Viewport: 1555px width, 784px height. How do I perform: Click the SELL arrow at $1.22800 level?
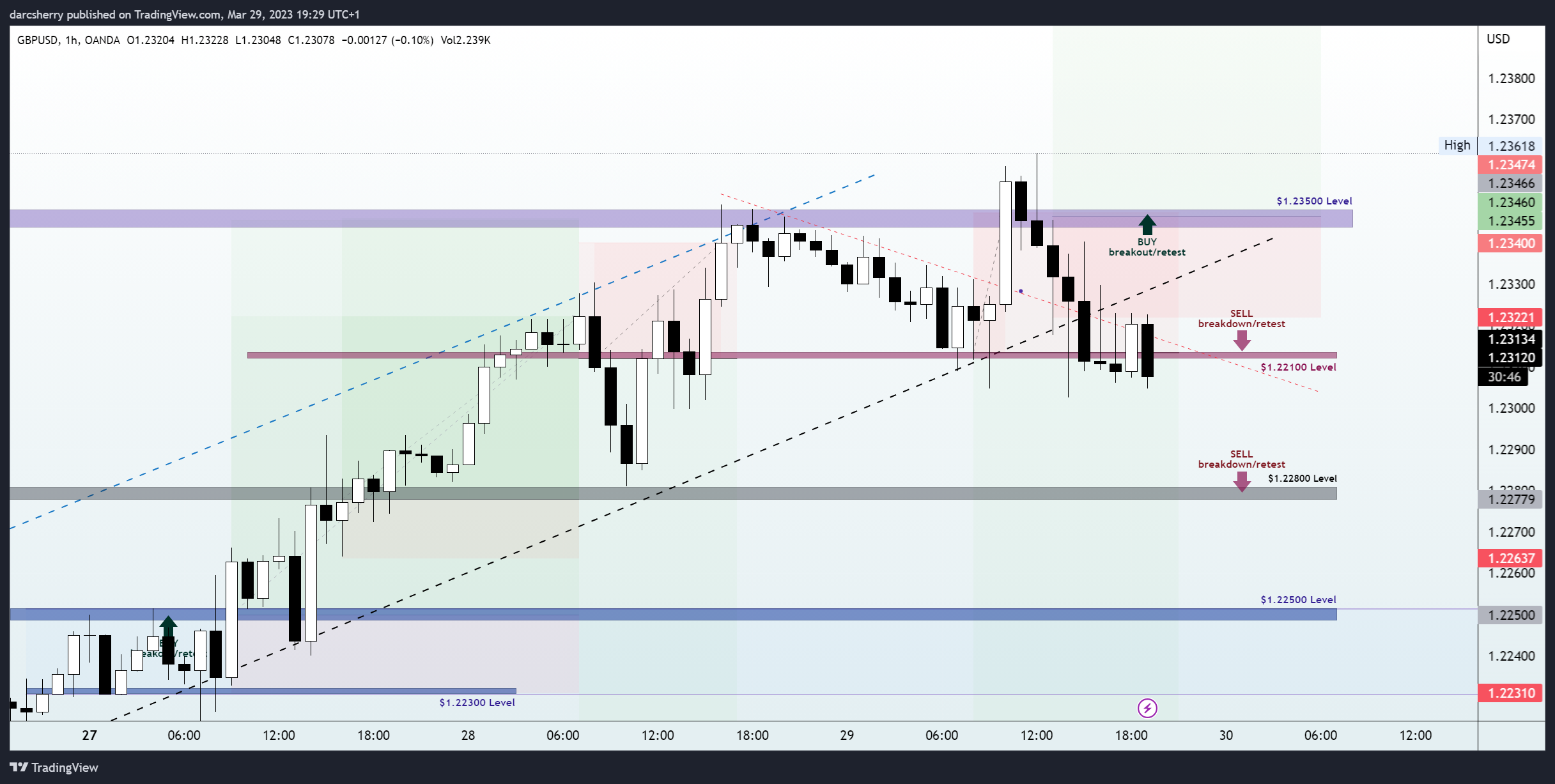[x=1242, y=482]
